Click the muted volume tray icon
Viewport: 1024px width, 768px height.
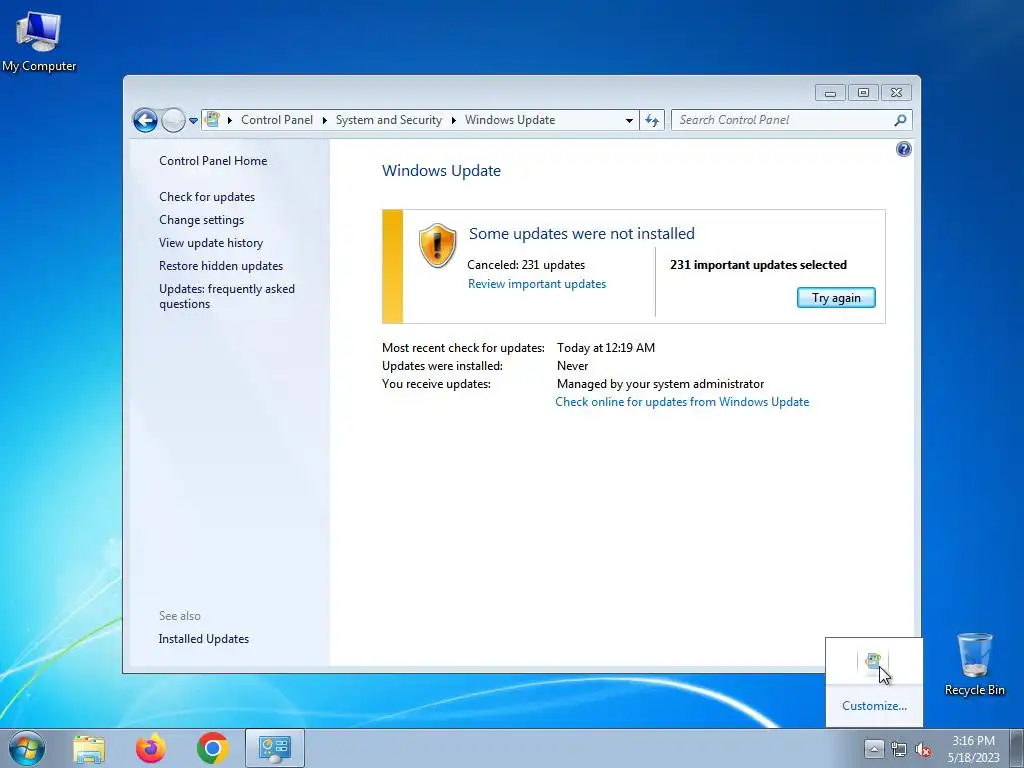(x=923, y=749)
